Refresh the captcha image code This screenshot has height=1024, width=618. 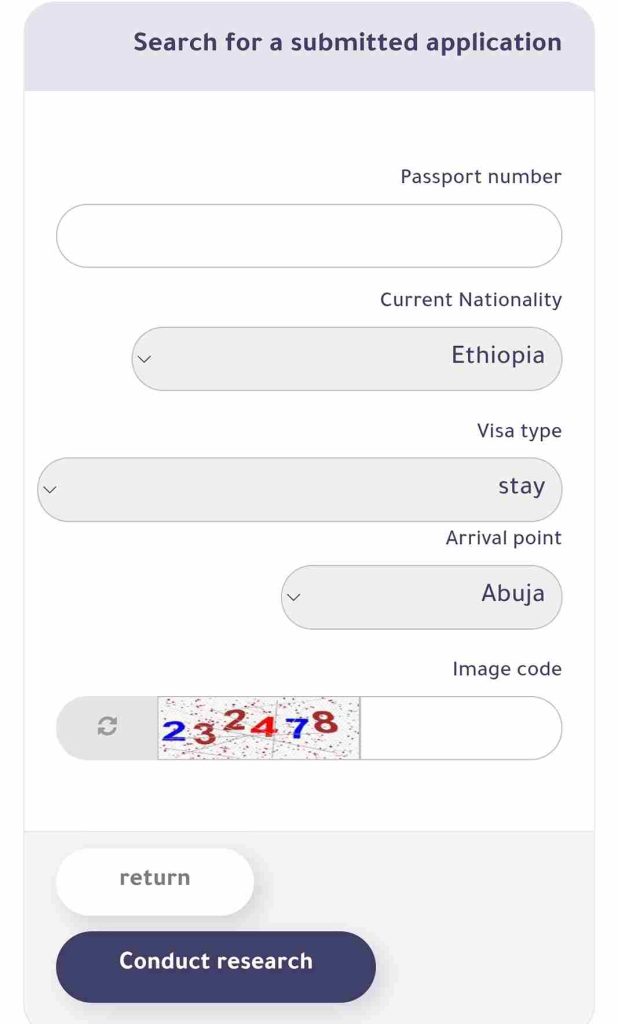point(107,726)
